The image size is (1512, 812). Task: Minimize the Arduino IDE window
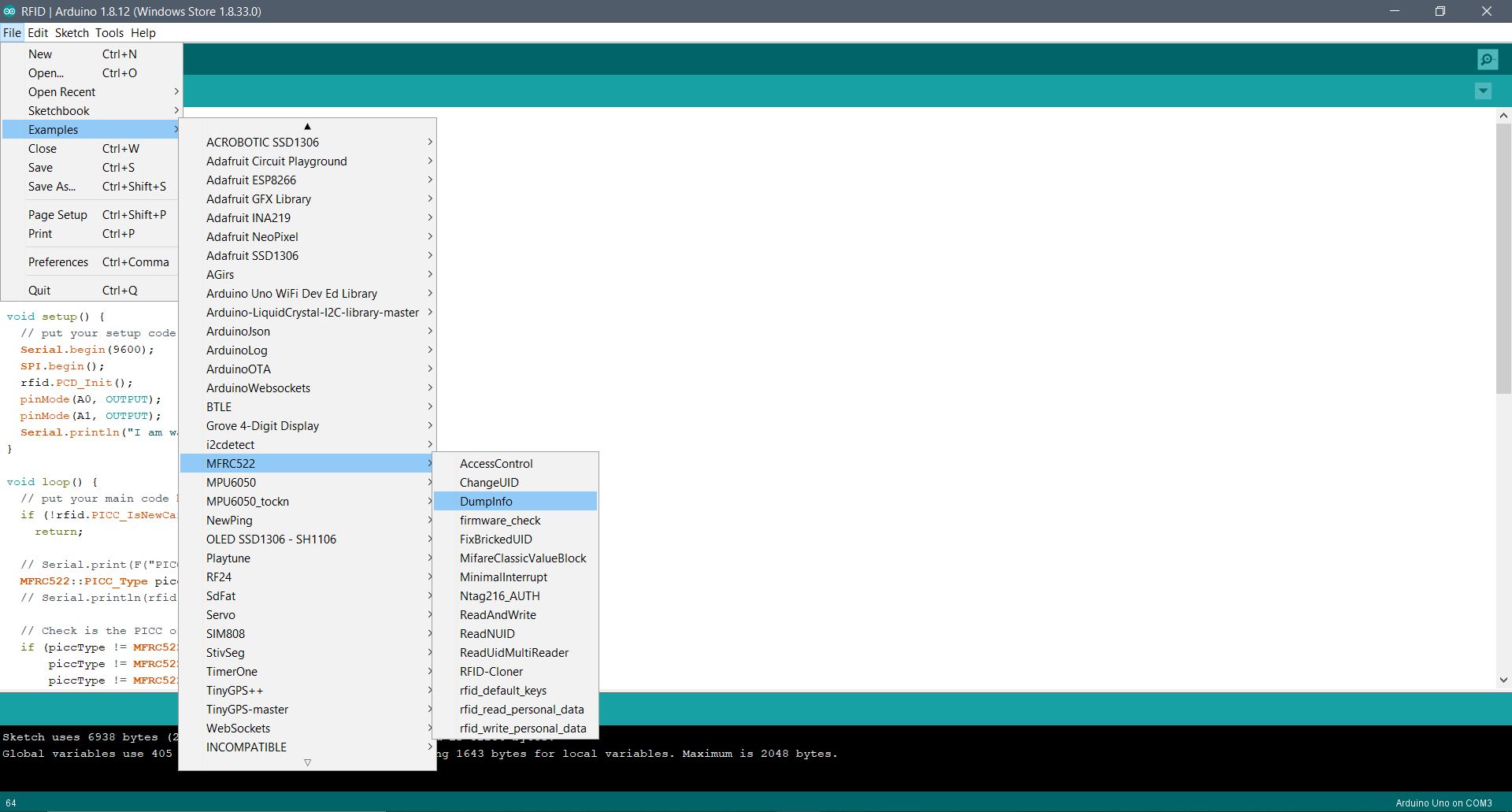(x=1394, y=11)
